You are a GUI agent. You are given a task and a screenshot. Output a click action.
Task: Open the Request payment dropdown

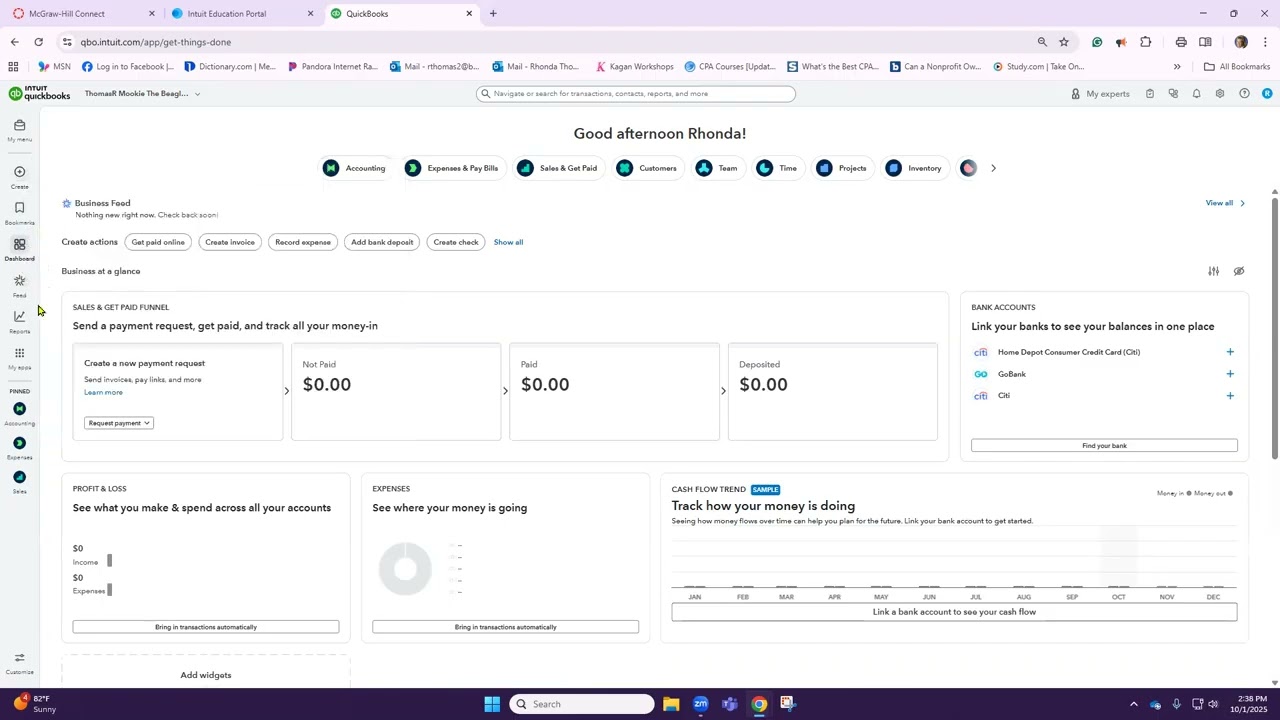point(118,423)
